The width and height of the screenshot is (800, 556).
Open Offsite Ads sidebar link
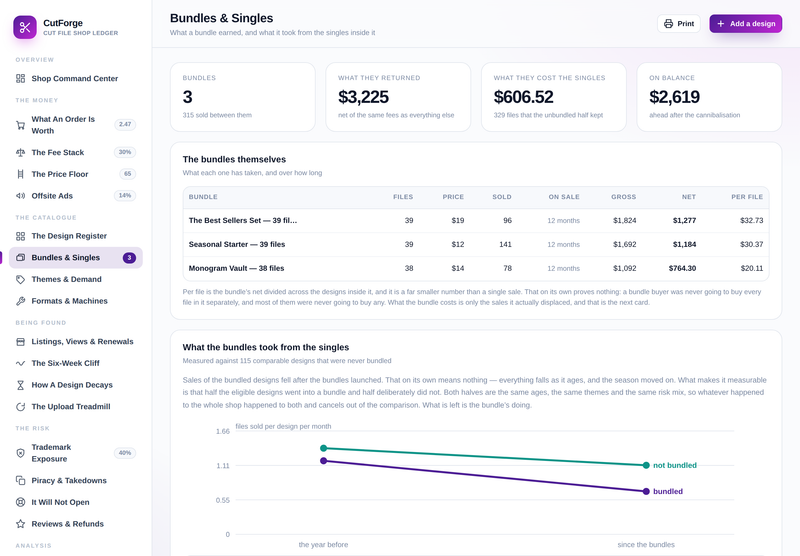76,196
